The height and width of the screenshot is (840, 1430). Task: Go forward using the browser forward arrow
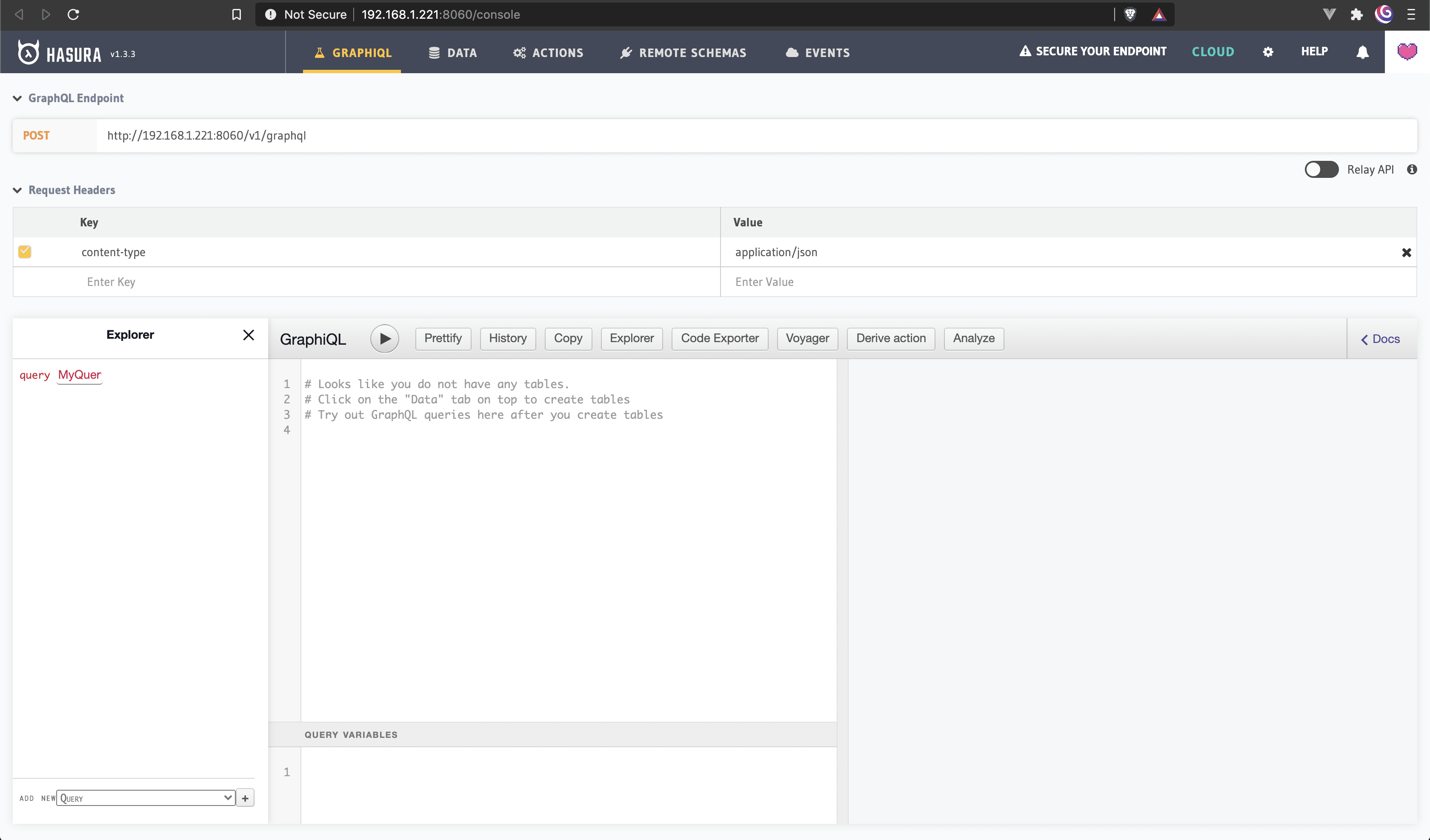(x=46, y=14)
